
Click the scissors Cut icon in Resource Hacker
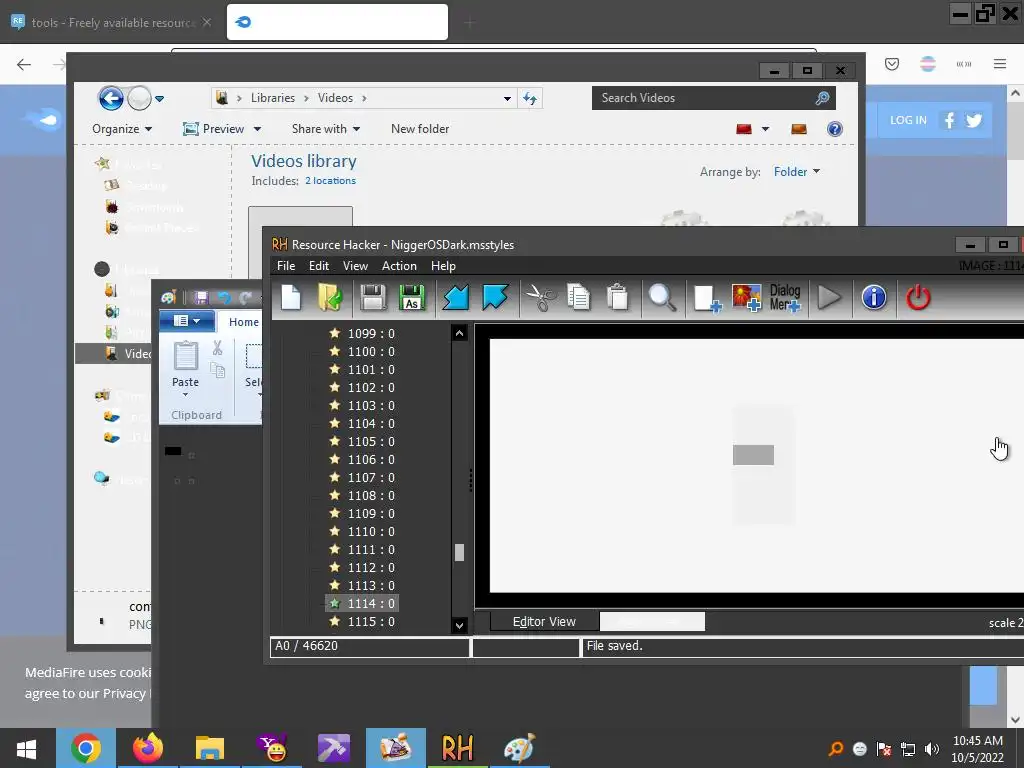coord(541,298)
